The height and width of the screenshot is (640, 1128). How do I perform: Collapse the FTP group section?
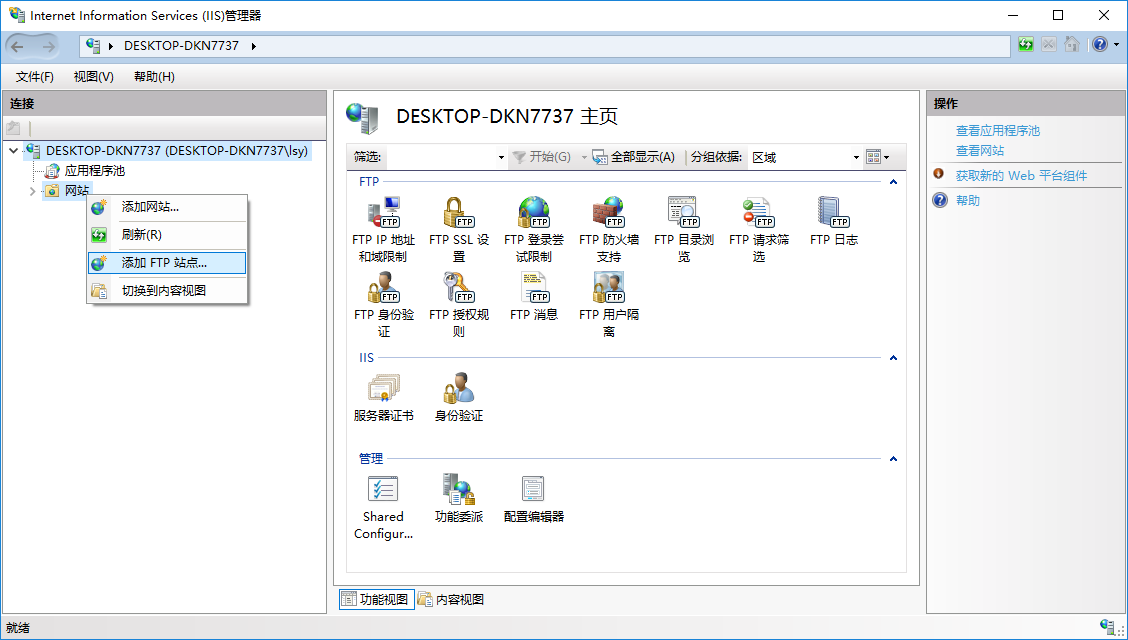click(x=893, y=182)
